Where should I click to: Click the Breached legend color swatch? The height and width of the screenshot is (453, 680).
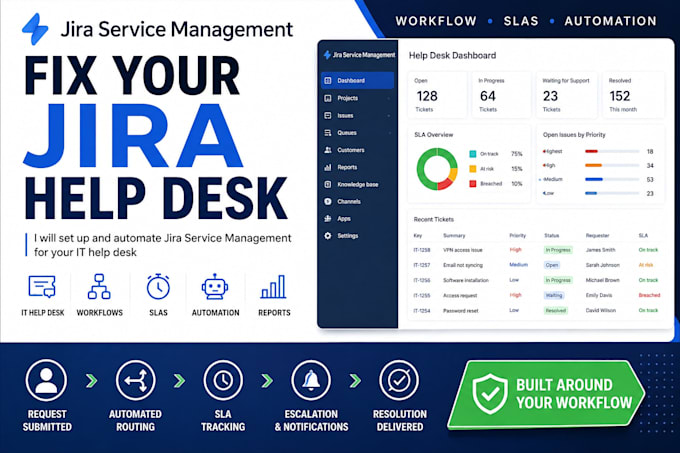pos(473,184)
